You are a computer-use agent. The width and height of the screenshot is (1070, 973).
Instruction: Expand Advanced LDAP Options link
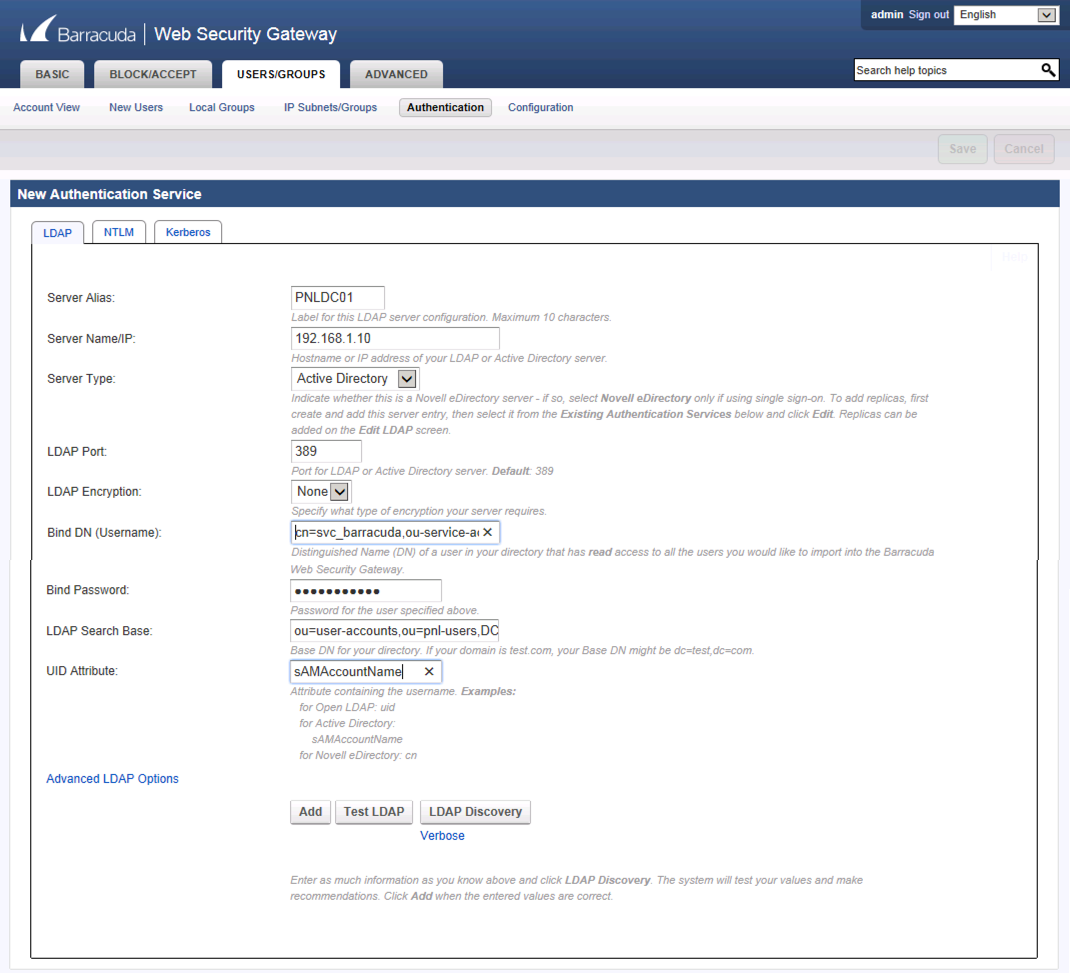[x=113, y=779]
